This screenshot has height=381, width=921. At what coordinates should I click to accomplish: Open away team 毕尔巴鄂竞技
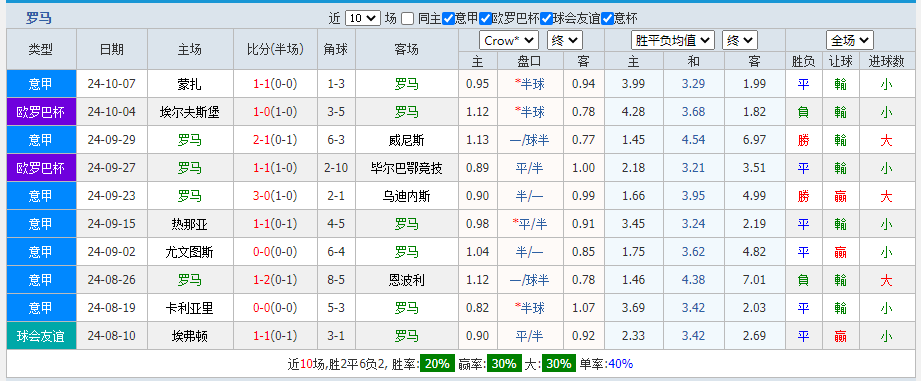[x=406, y=168]
